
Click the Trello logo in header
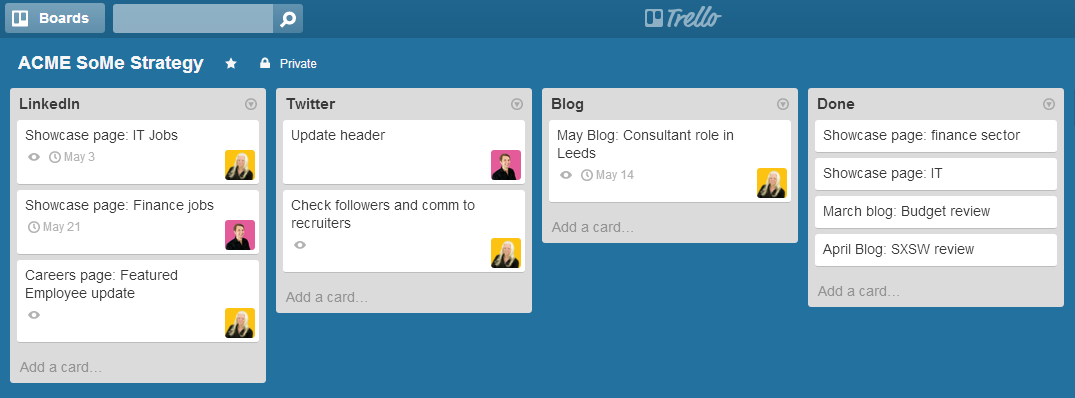pyautogui.click(x=684, y=17)
